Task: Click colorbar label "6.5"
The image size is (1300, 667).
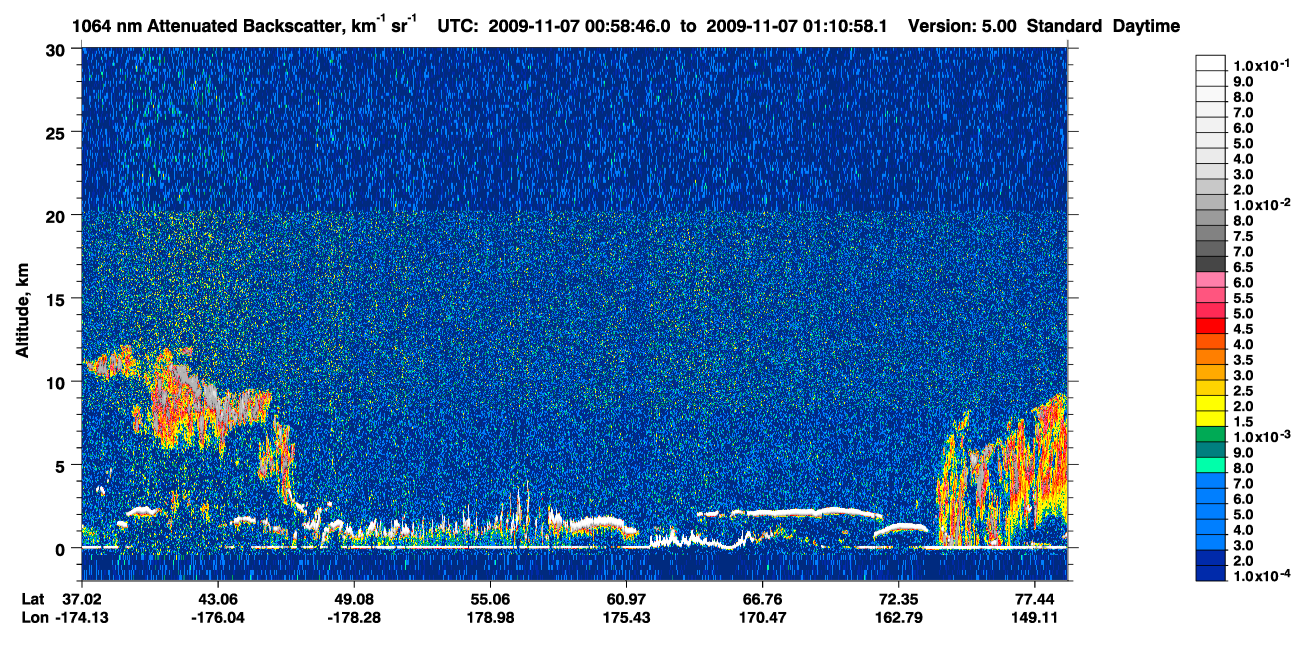Action: point(1244,267)
